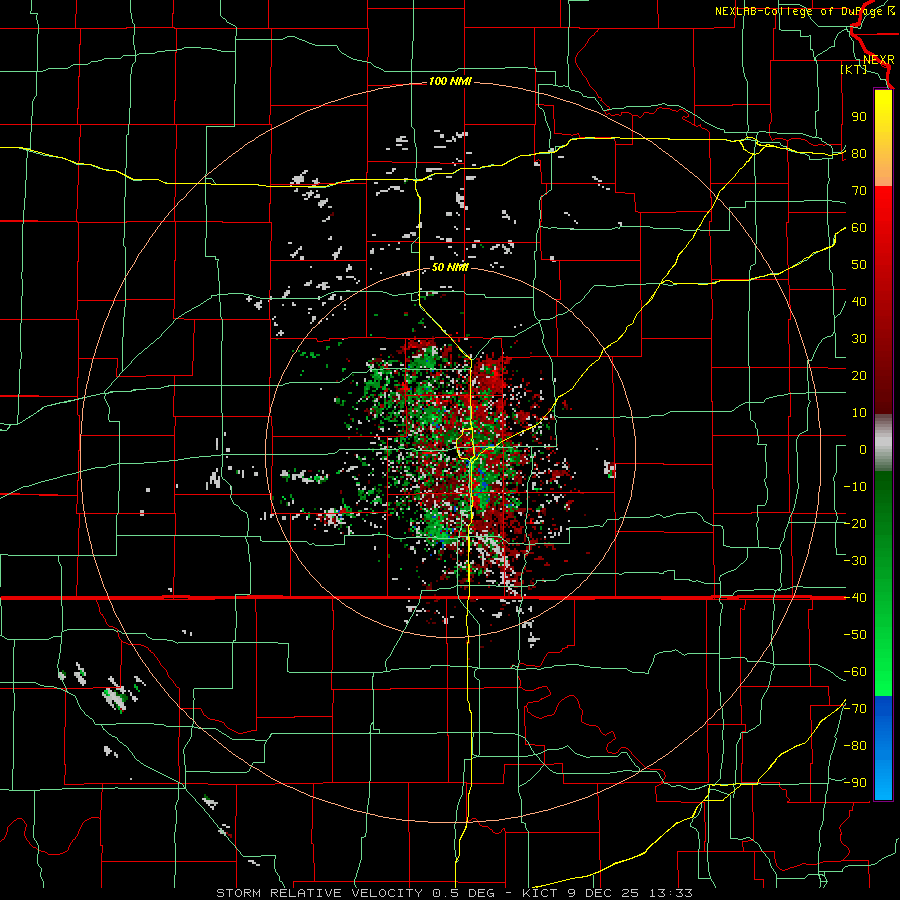Click the 9 DEC 25 date text
Screen dimensions: 900x900
604,893
